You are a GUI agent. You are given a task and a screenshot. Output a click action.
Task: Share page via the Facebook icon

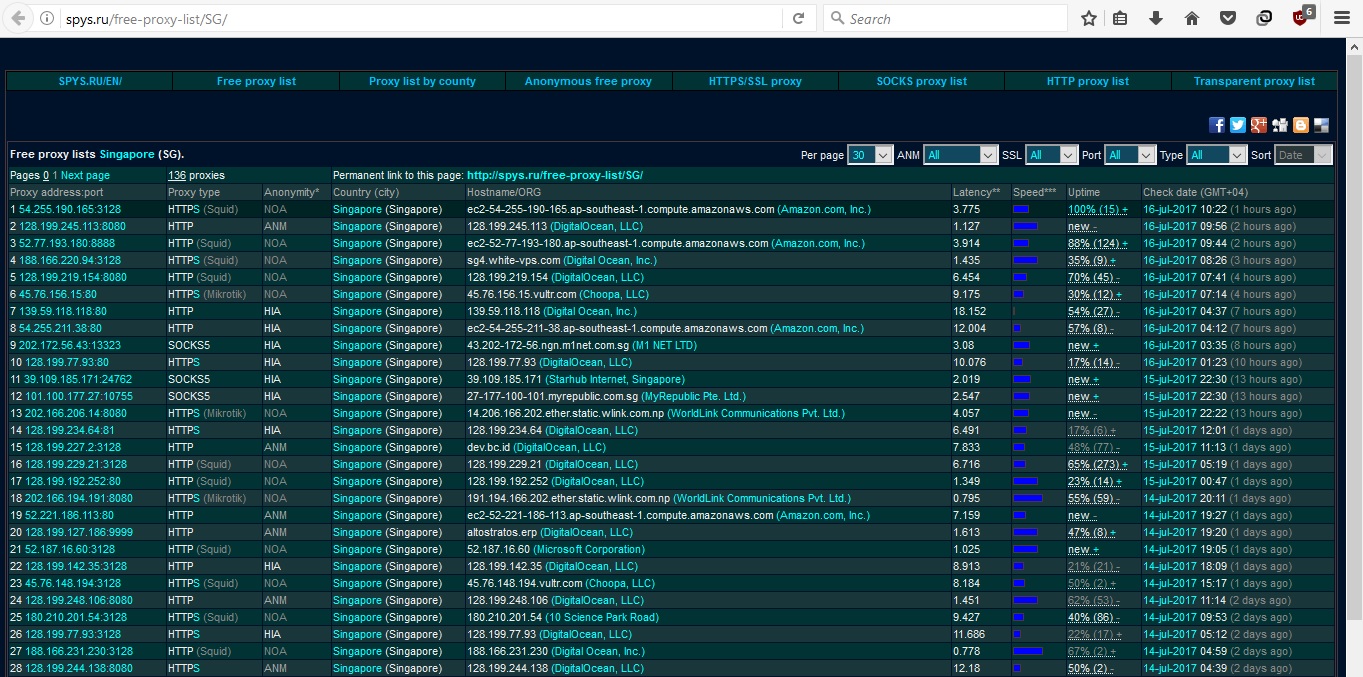pyautogui.click(x=1217, y=125)
